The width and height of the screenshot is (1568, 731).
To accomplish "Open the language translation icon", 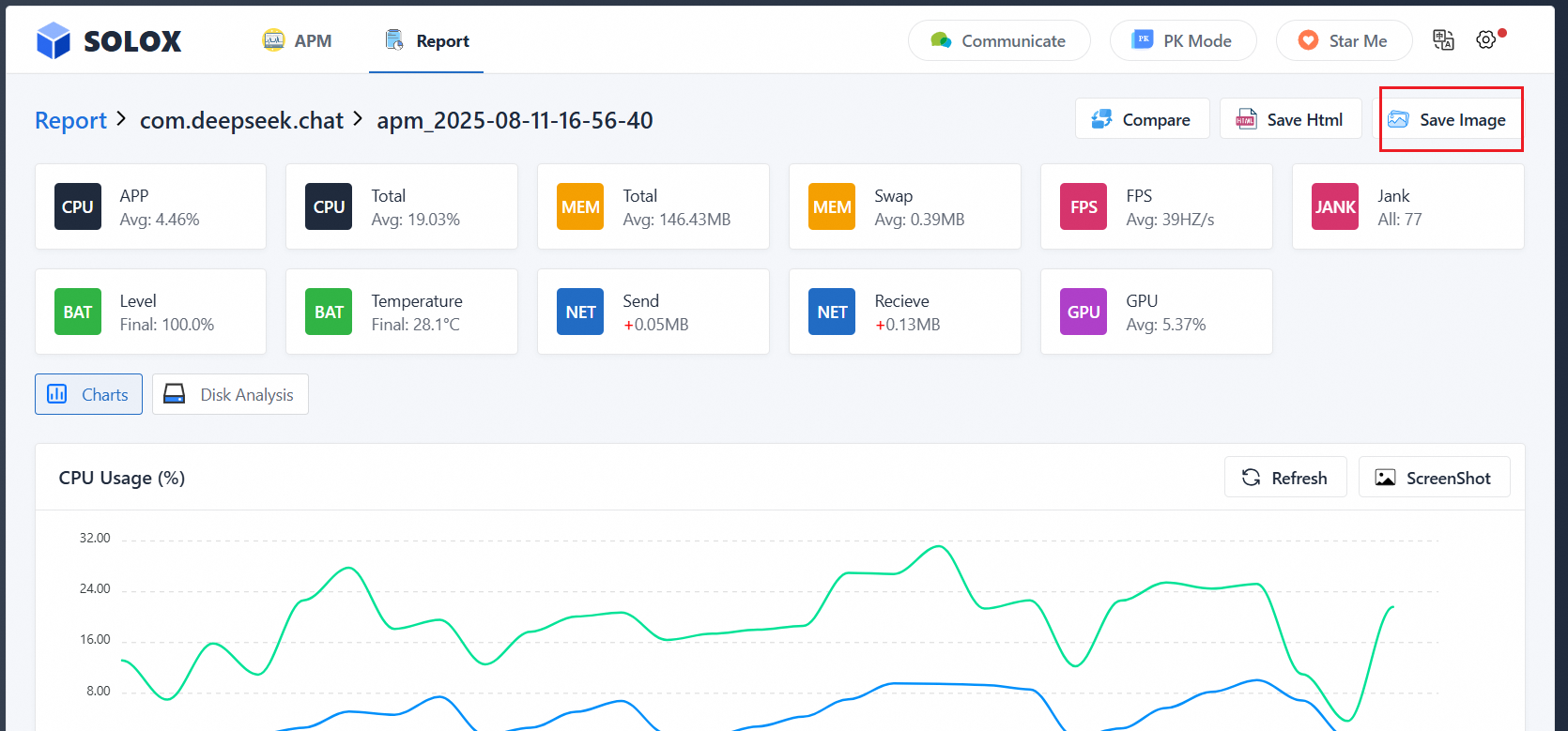I will 1443,39.
